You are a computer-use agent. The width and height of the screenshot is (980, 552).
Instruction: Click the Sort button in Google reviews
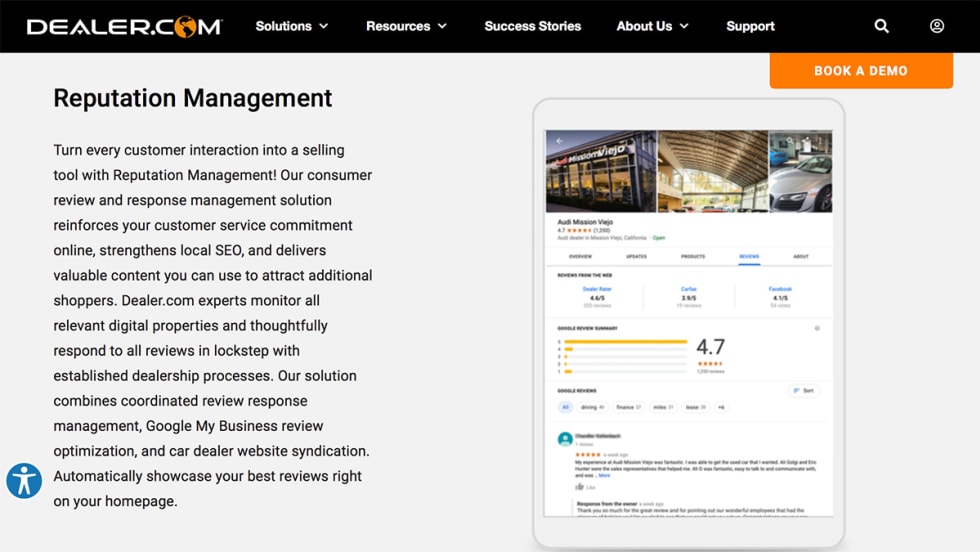[x=803, y=391]
